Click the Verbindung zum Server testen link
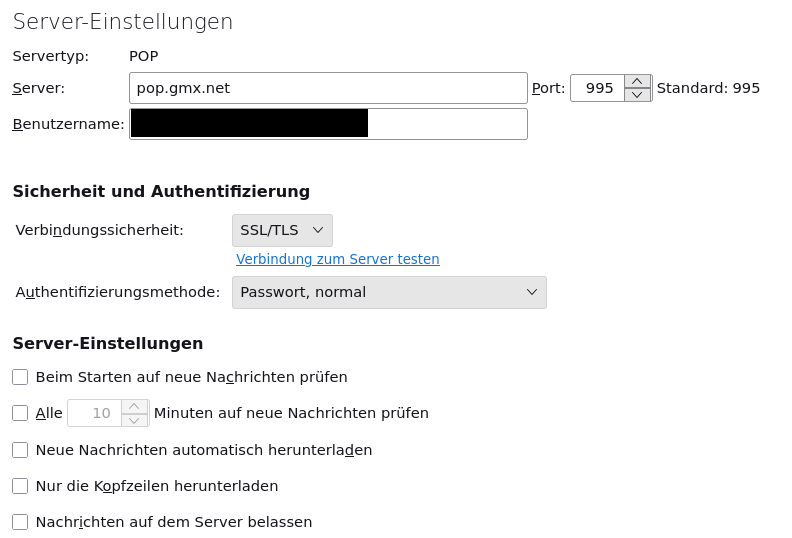The height and width of the screenshot is (538, 792). [x=338, y=259]
